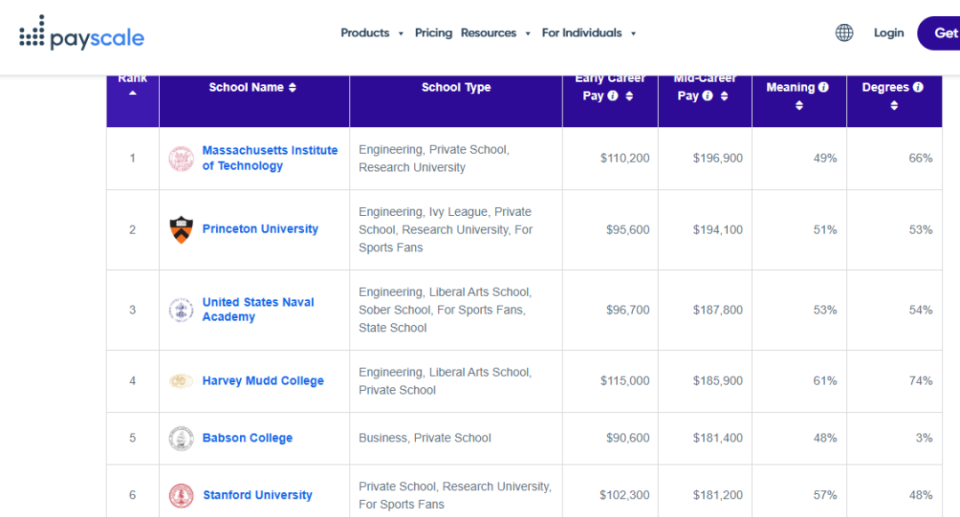Expand the Resources menu
Viewport: 960px width, 517px height.
pyautogui.click(x=495, y=33)
